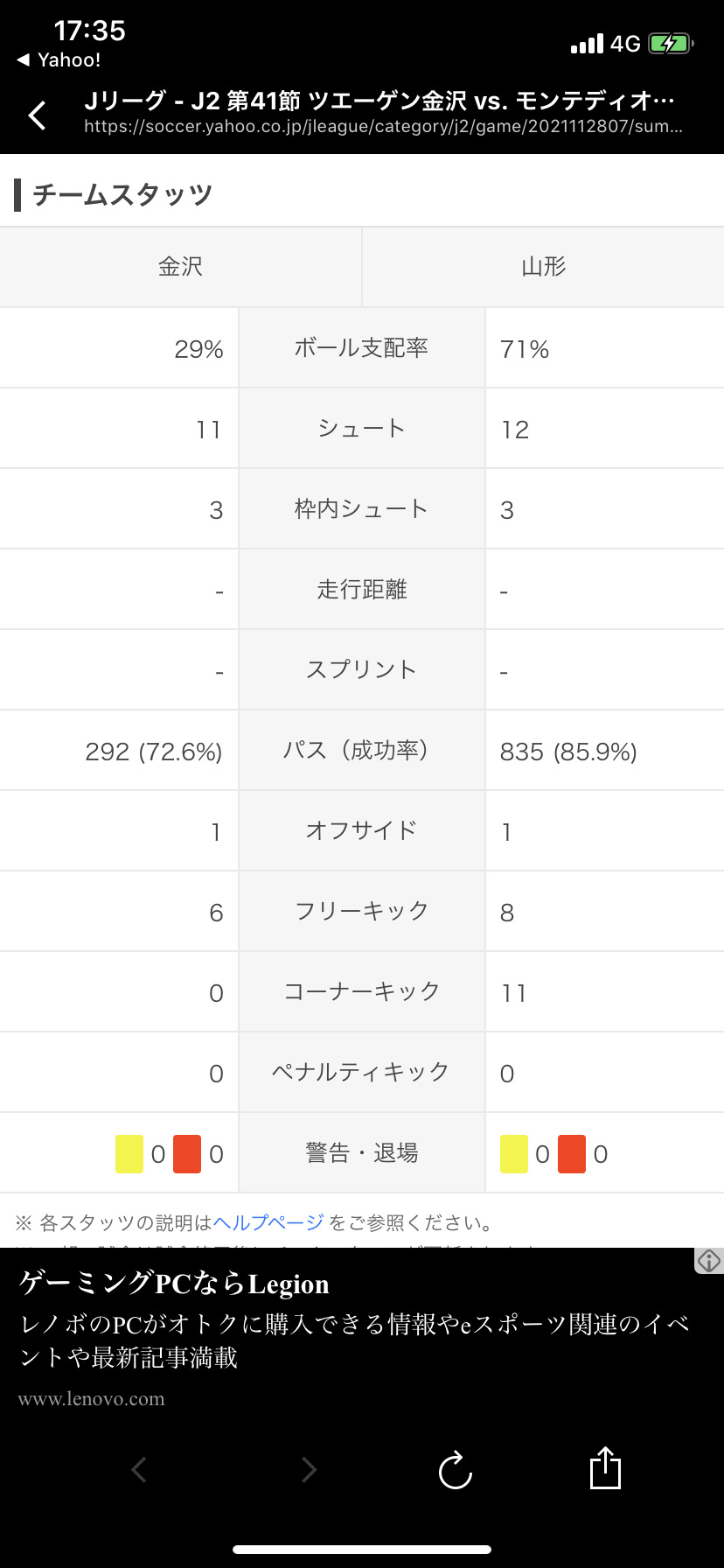Select the 金沢 team column header
The width and height of the screenshot is (724, 1568).
181,267
